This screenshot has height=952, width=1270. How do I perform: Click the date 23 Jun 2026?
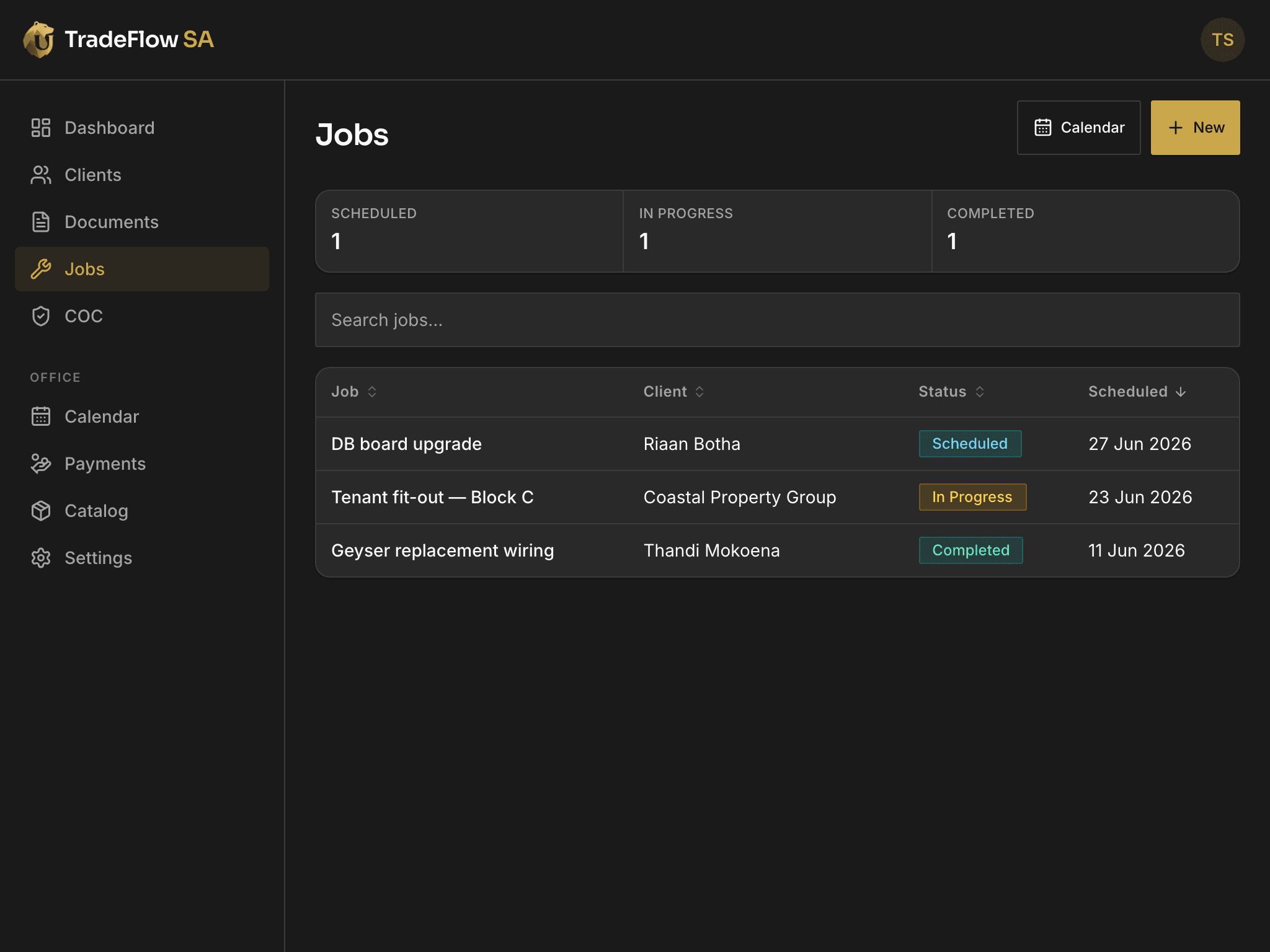point(1140,497)
